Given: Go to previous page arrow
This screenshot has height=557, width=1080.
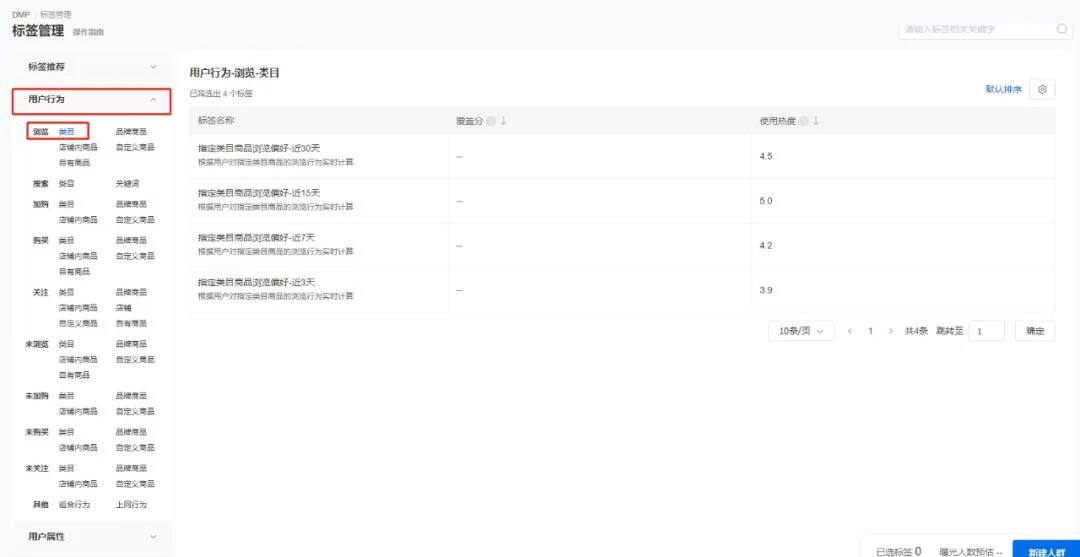Looking at the screenshot, I should pos(850,331).
